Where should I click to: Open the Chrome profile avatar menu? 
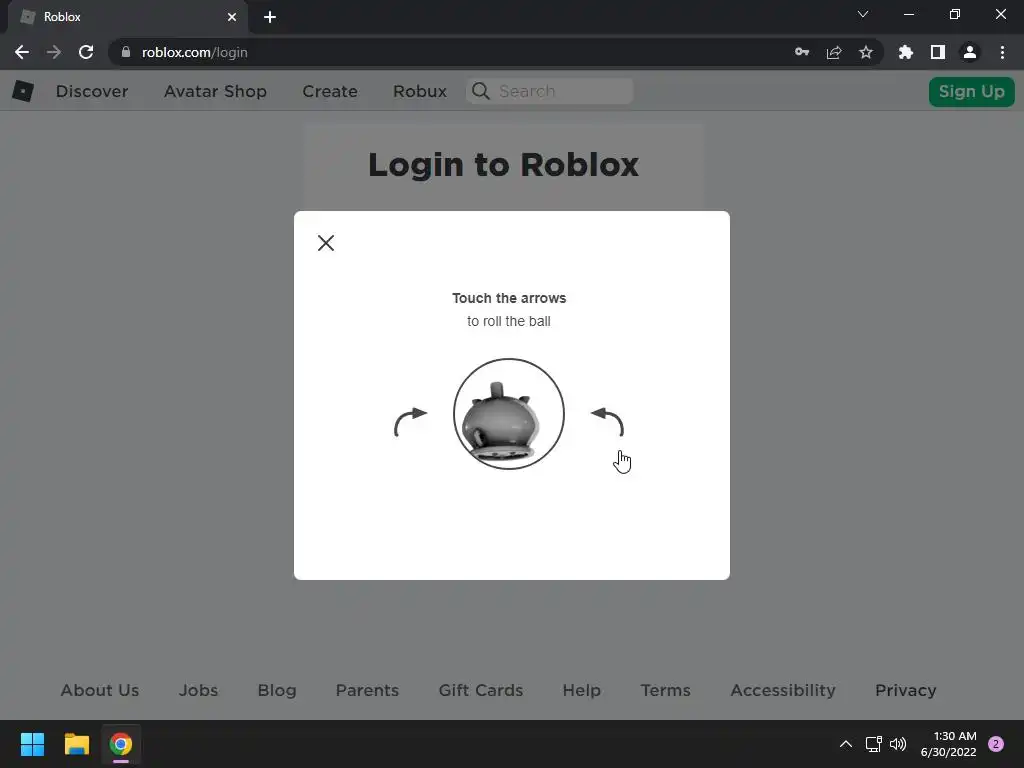(970, 52)
